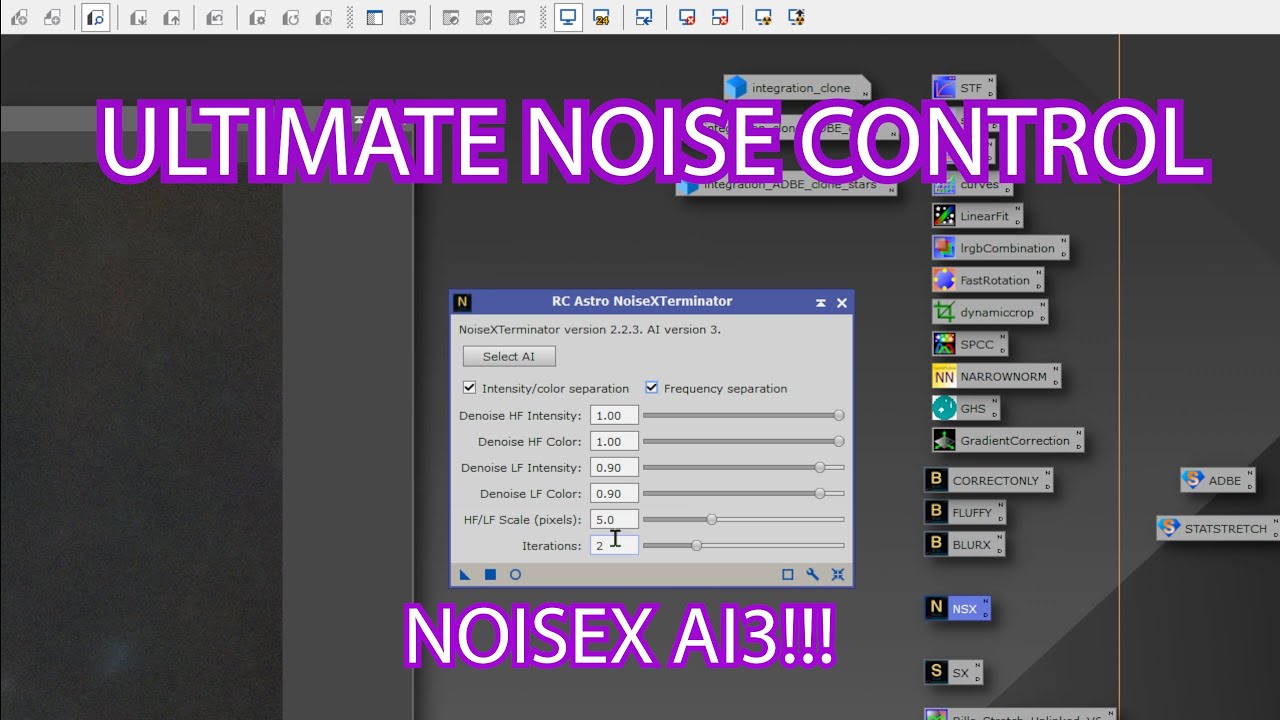
Task: Select the FLUFFY process icon
Action: tap(964, 512)
